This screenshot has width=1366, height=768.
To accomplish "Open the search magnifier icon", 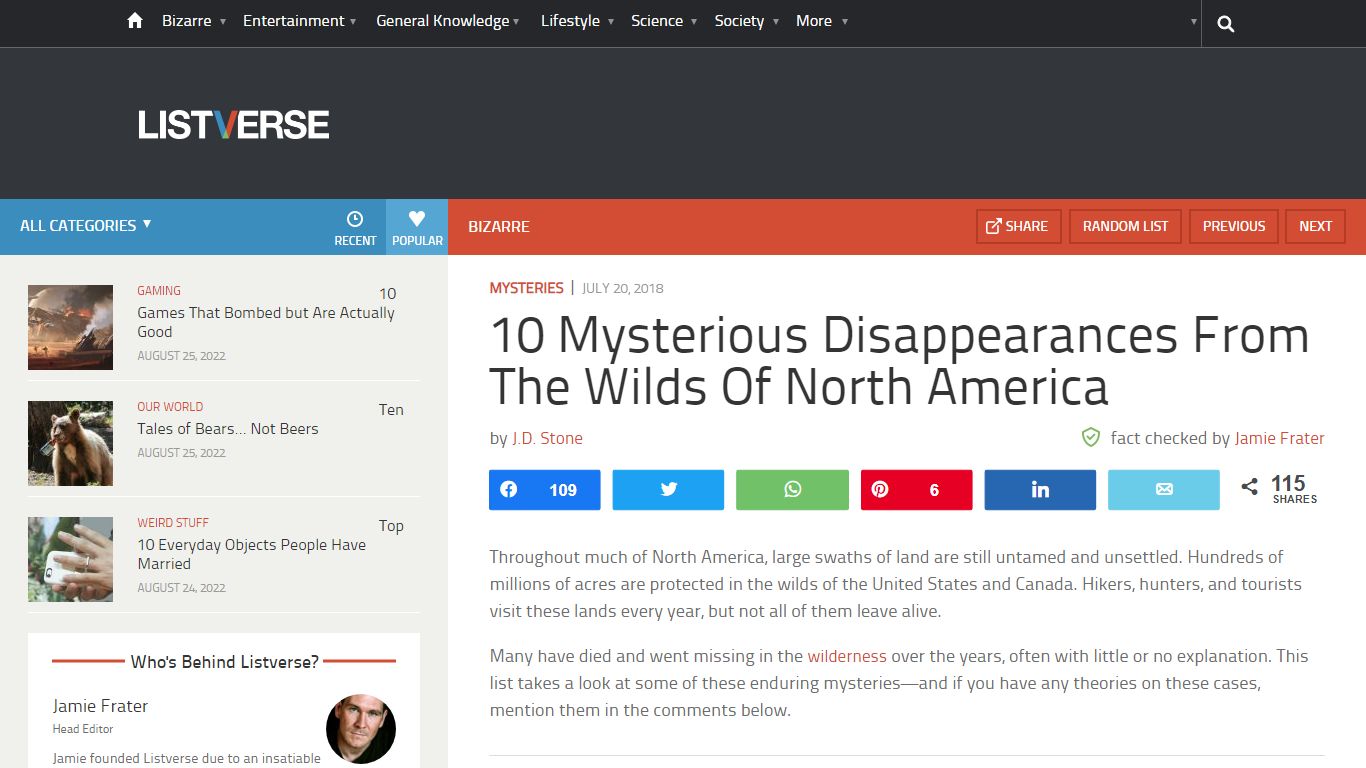I will point(1226,24).
